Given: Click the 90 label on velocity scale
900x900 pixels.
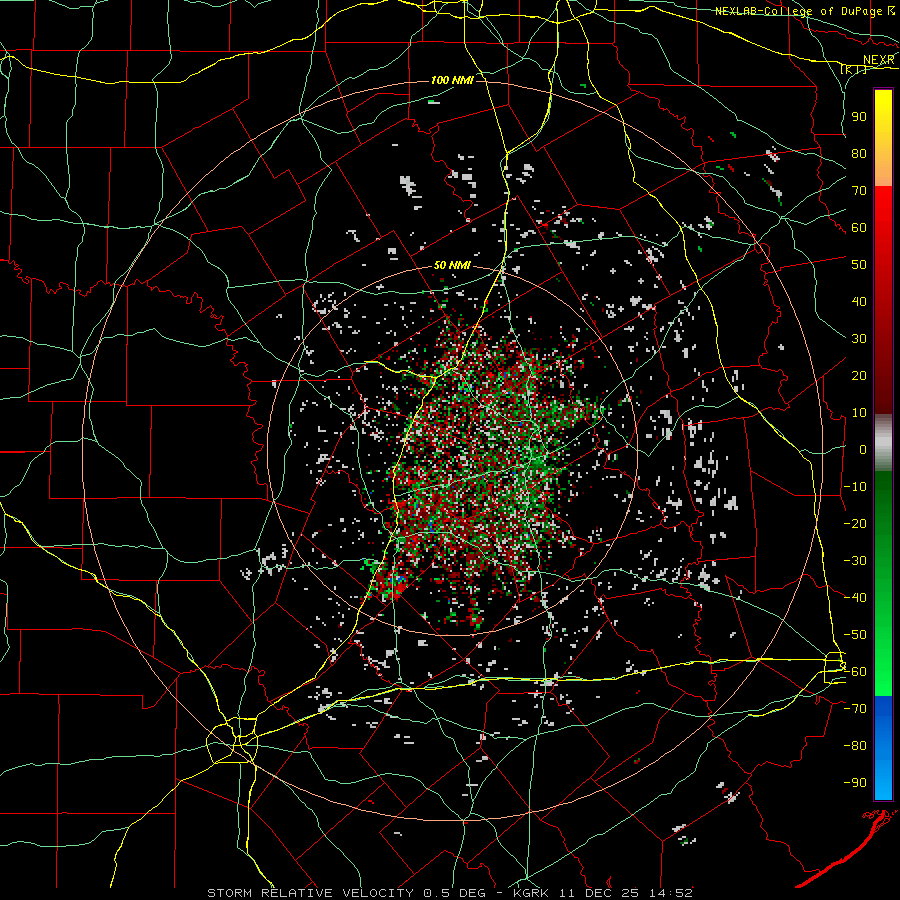Looking at the screenshot, I should tap(859, 117).
